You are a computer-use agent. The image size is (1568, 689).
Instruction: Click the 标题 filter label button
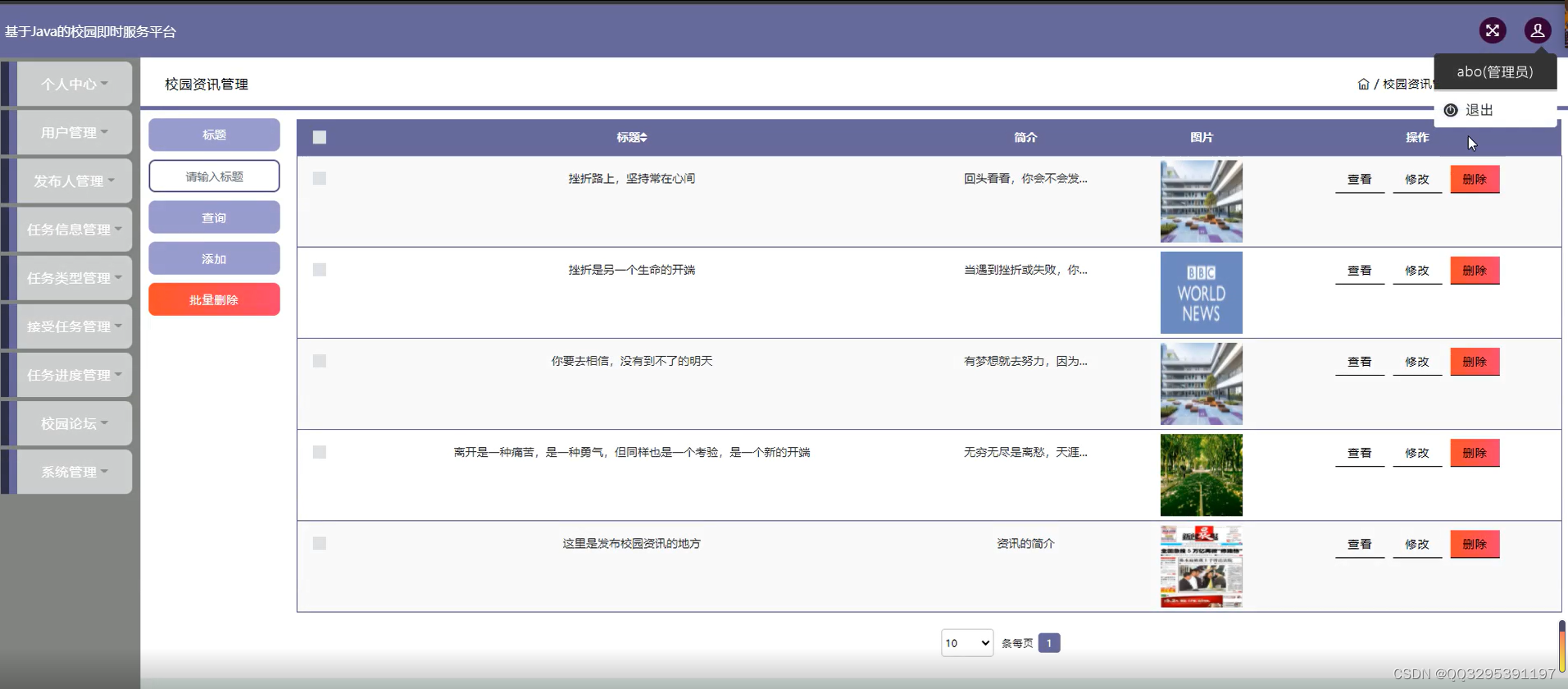click(x=214, y=135)
